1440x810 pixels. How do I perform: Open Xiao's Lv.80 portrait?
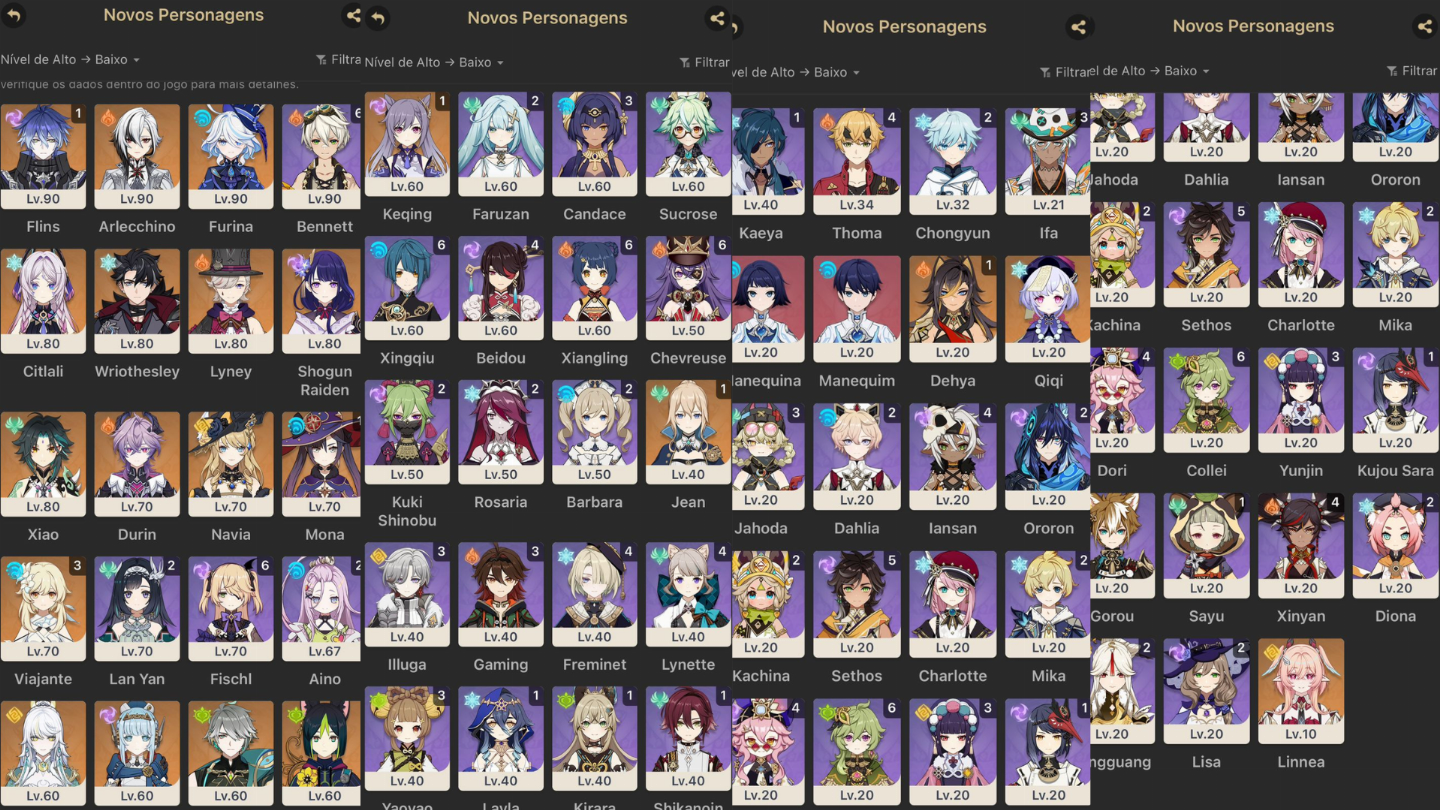click(x=43, y=464)
